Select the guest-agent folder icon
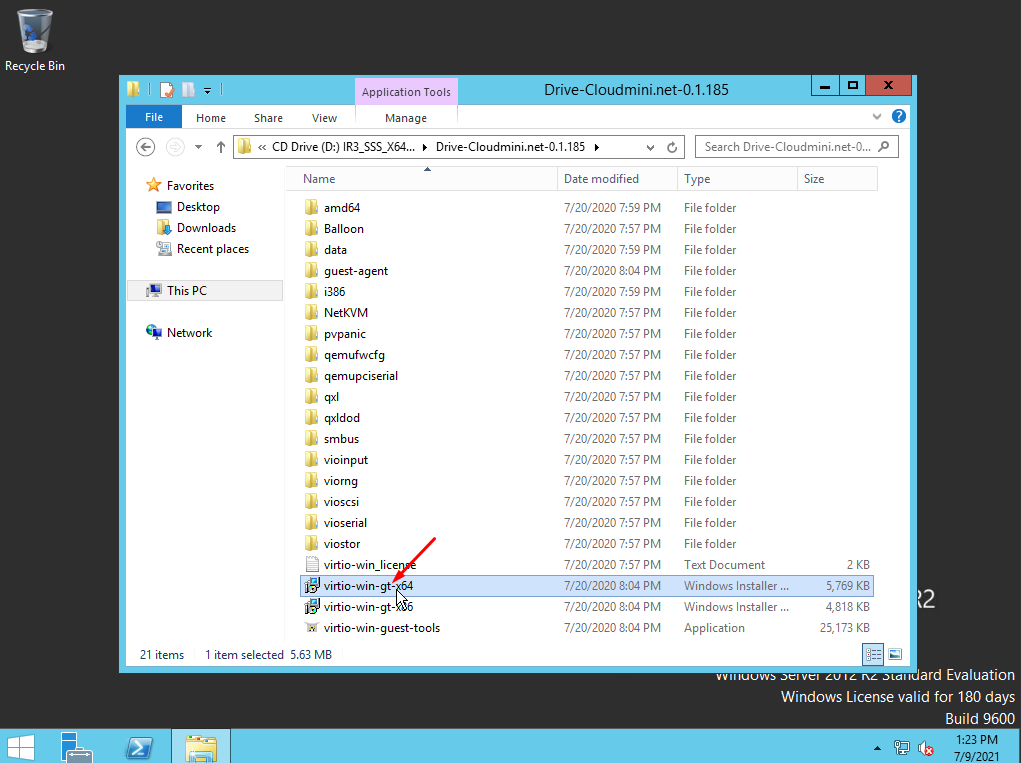This screenshot has height=763, width=1021. click(312, 271)
